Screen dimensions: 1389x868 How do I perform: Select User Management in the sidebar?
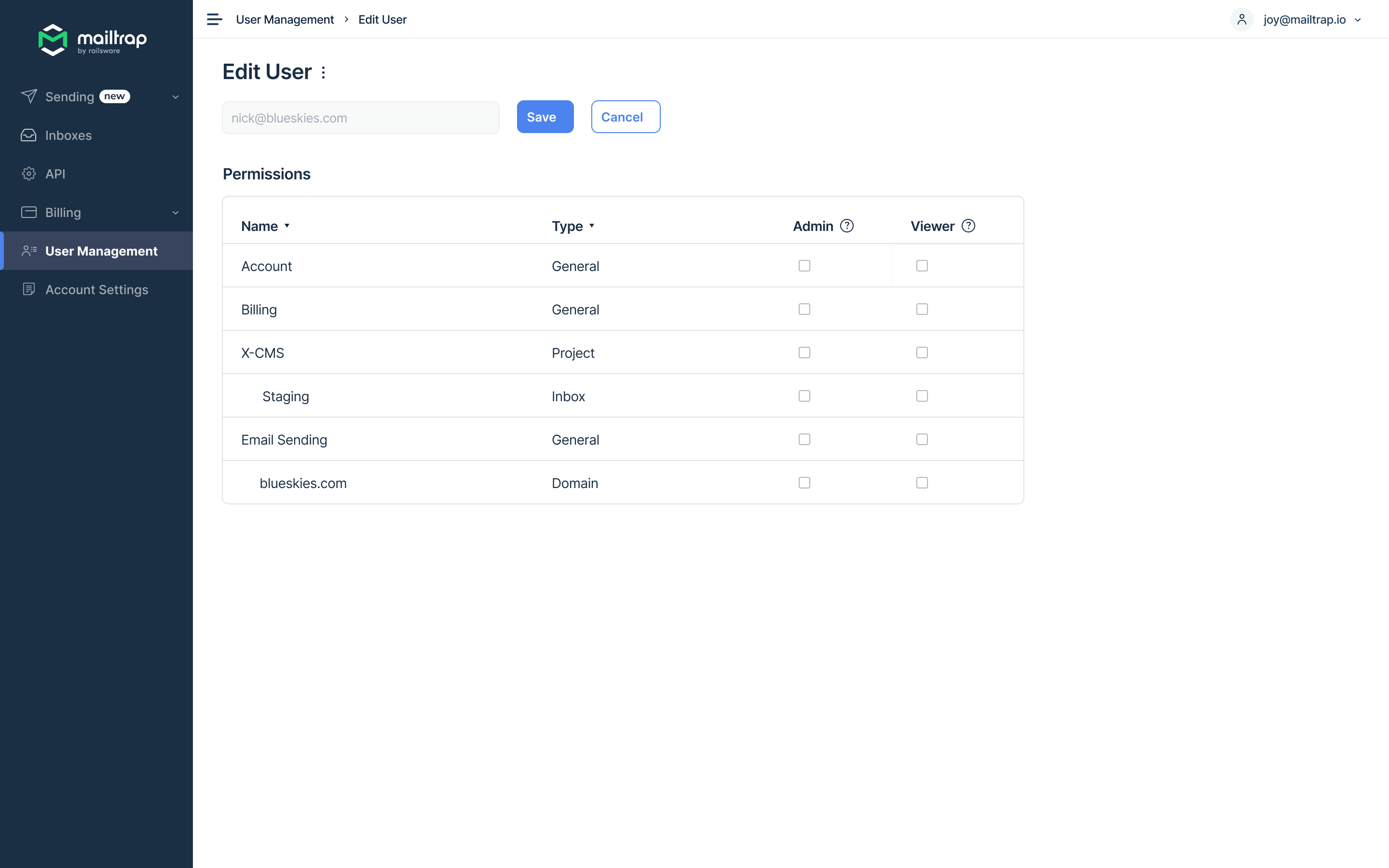click(96, 251)
